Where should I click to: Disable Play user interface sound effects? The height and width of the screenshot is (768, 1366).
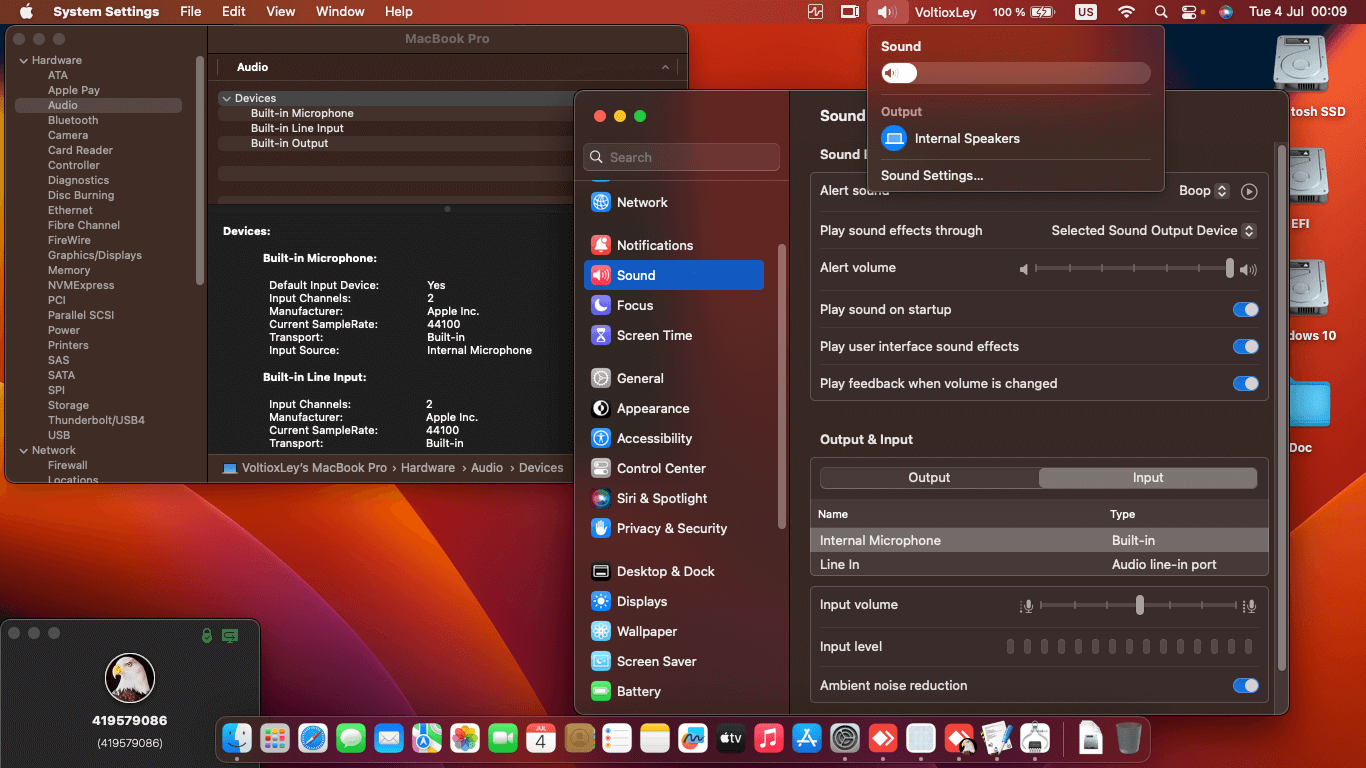(1245, 347)
